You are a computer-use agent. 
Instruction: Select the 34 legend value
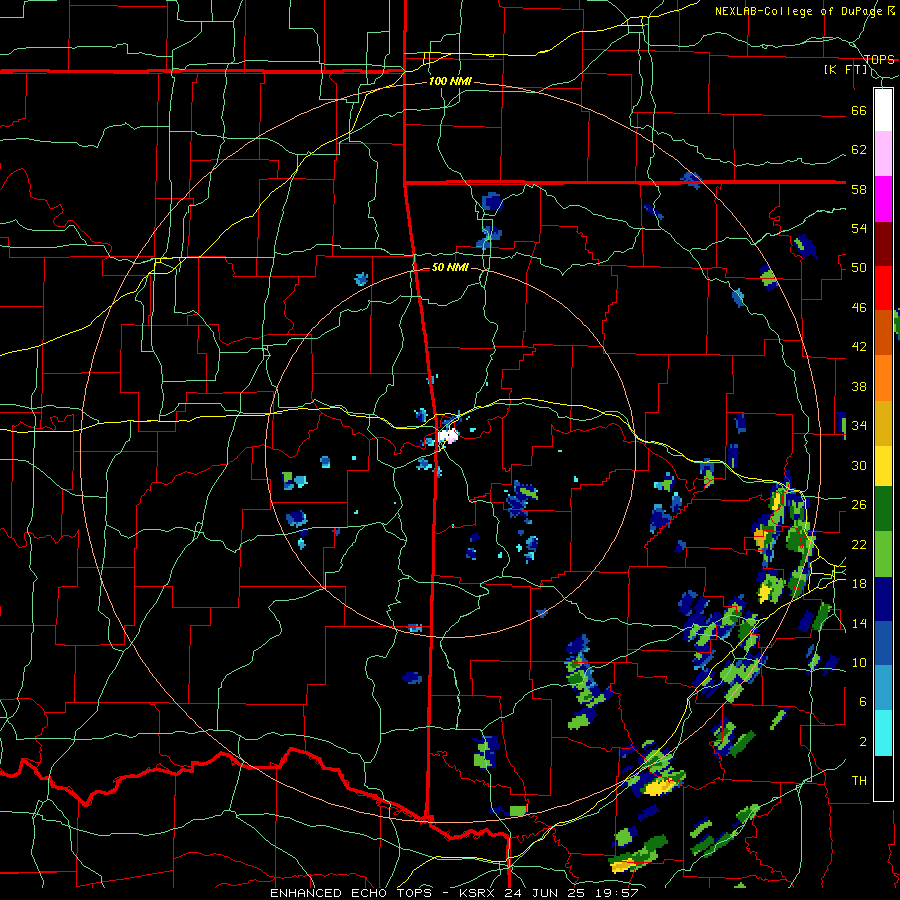pyautogui.click(x=859, y=426)
